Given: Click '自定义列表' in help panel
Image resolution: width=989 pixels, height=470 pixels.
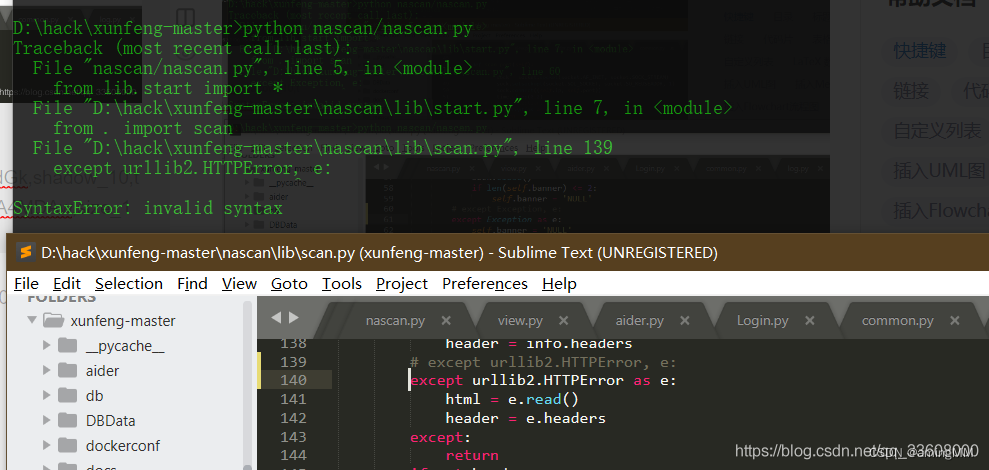Looking at the screenshot, I should pos(937,131).
